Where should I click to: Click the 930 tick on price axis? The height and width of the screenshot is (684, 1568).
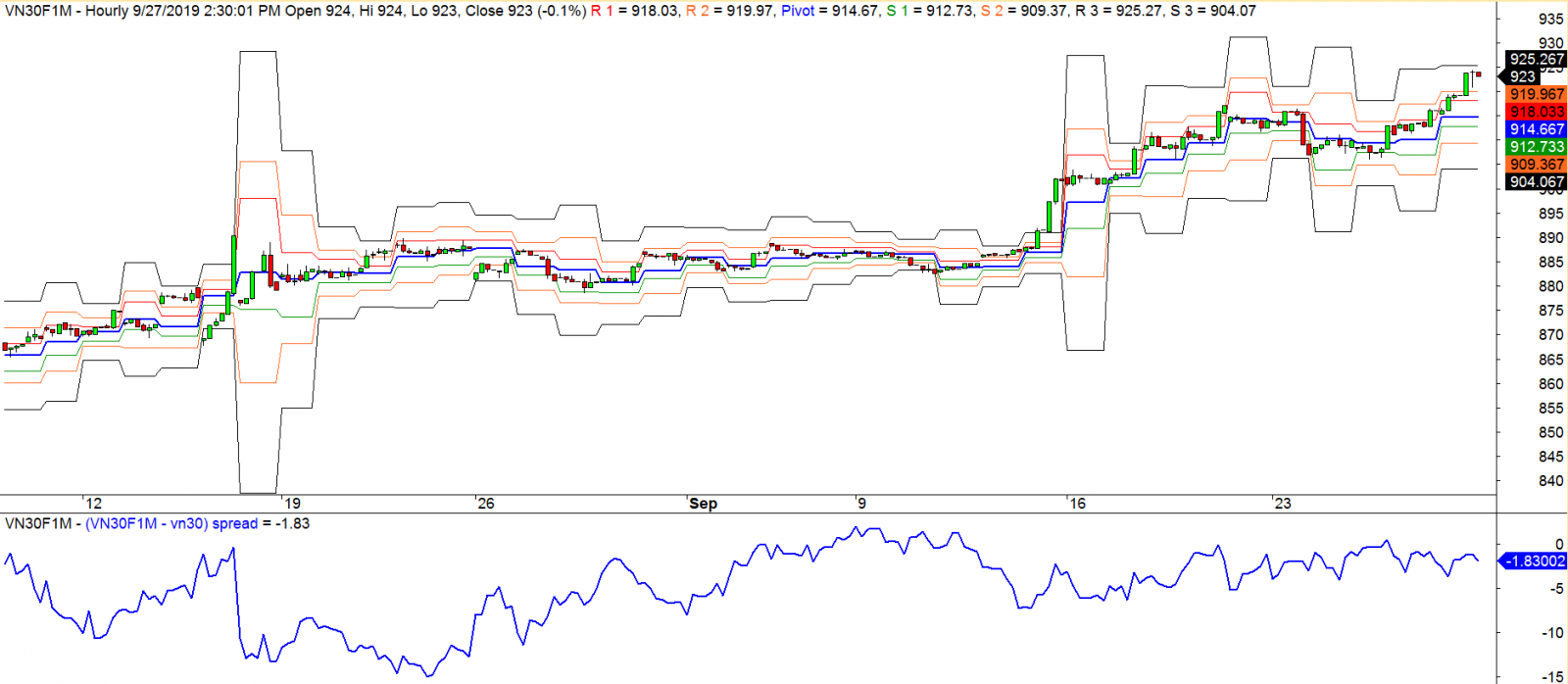click(x=1551, y=43)
